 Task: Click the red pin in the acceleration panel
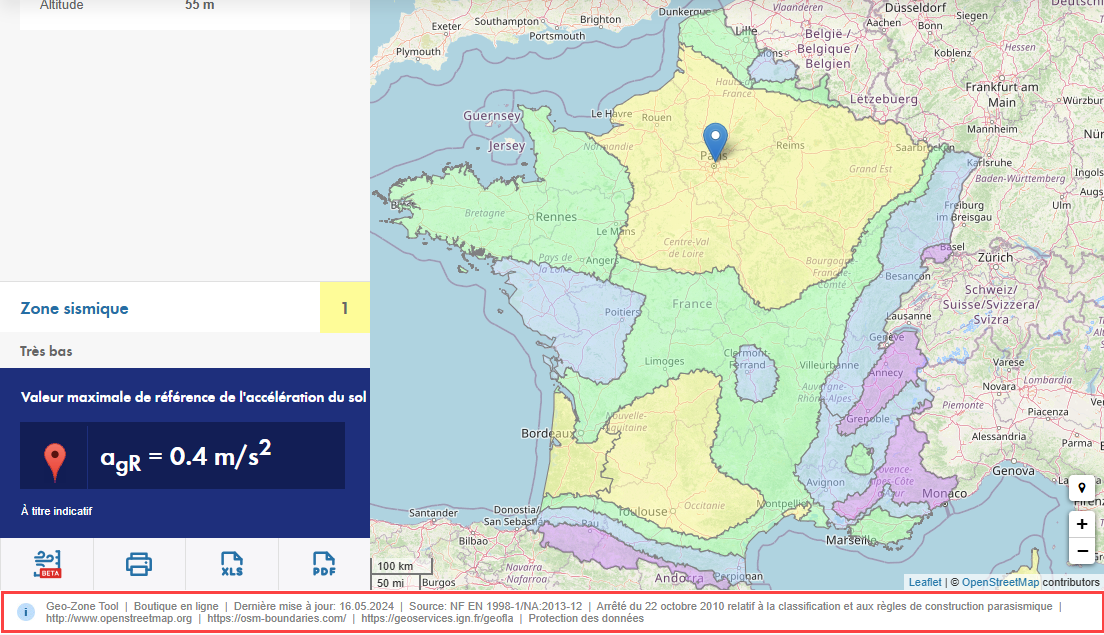(x=54, y=457)
